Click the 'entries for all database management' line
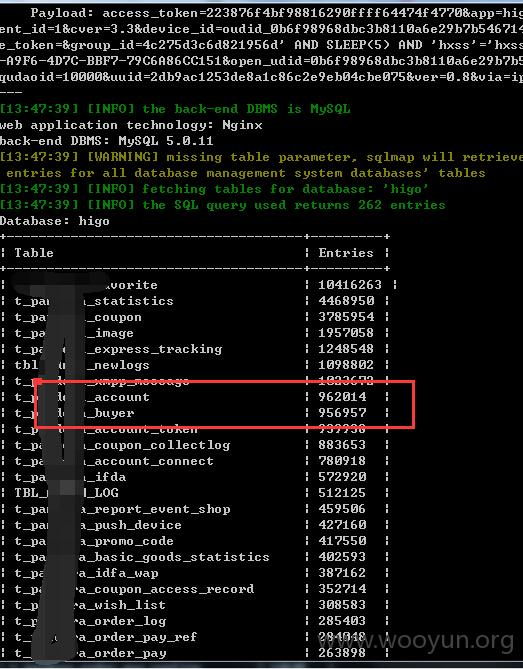 pyautogui.click(x=245, y=173)
